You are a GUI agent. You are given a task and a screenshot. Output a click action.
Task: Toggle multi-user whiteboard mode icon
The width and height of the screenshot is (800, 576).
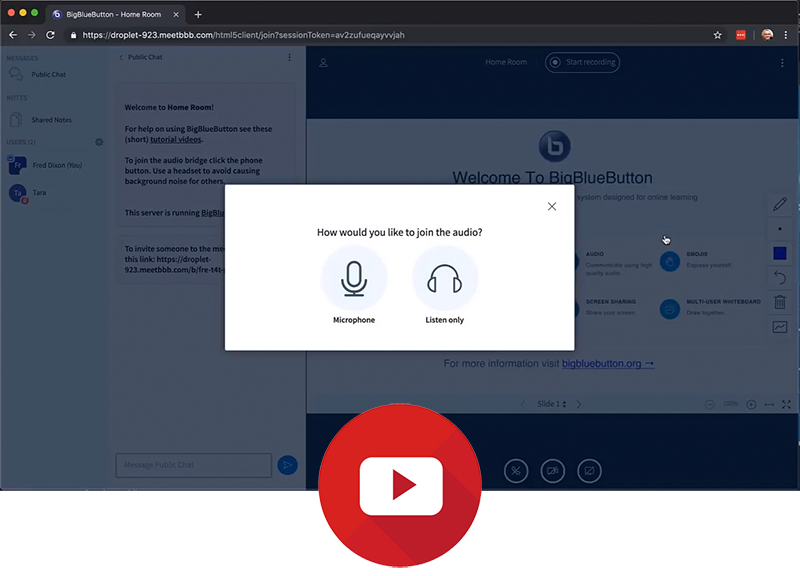pos(780,327)
